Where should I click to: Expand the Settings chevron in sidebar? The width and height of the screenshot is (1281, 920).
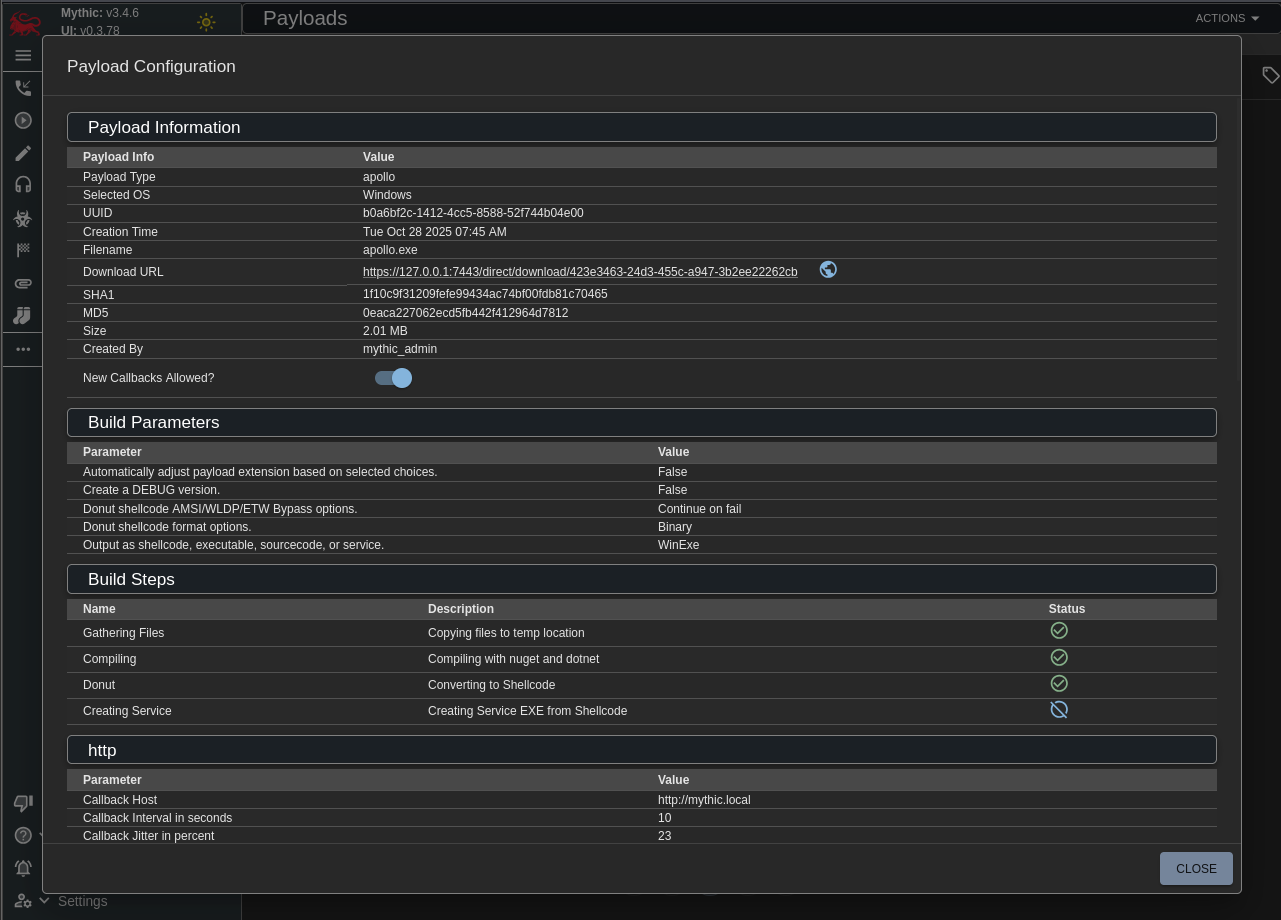click(44, 901)
